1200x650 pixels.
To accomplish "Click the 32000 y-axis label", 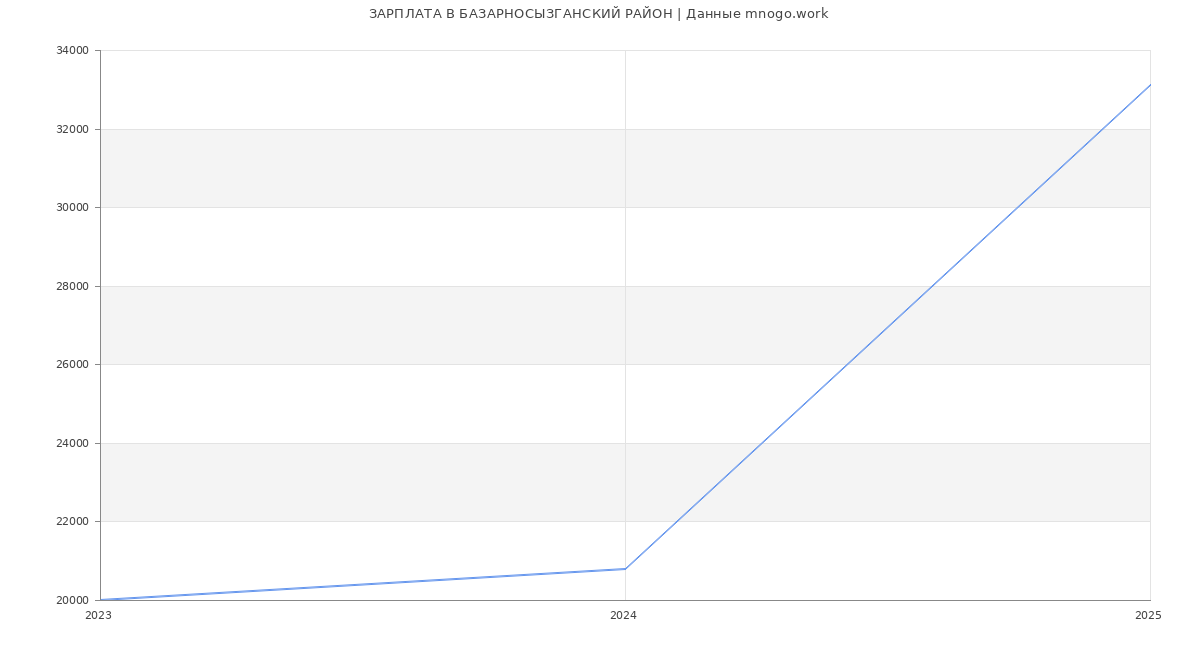I will tap(74, 129).
